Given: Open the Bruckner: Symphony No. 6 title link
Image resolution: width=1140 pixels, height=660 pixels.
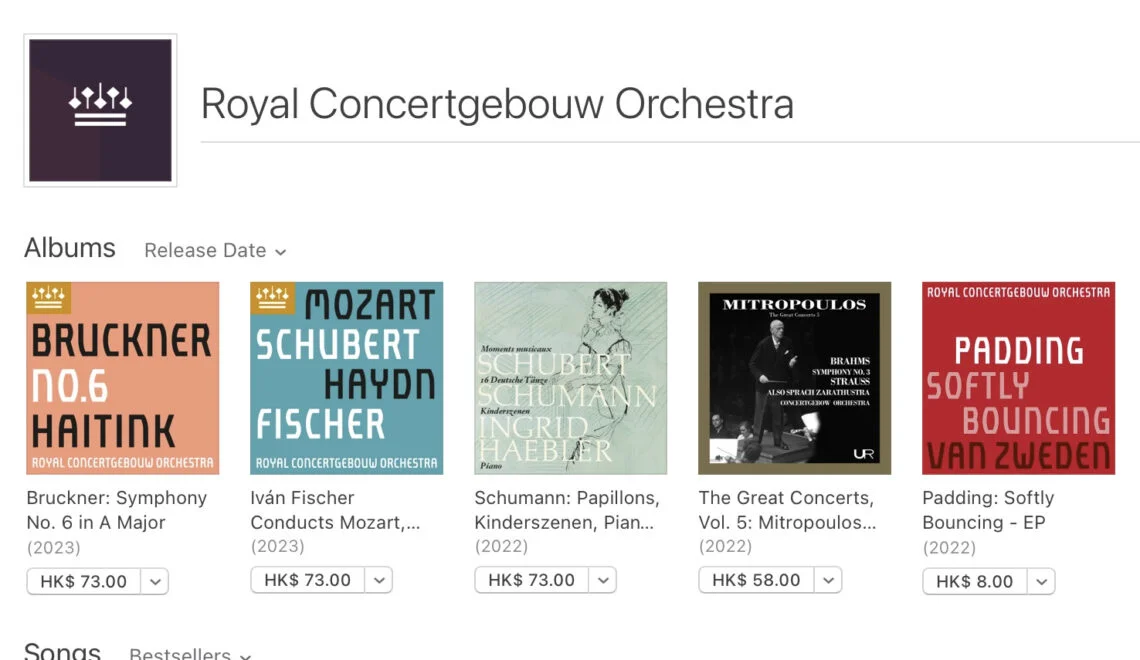Looking at the screenshot, I should [116, 510].
